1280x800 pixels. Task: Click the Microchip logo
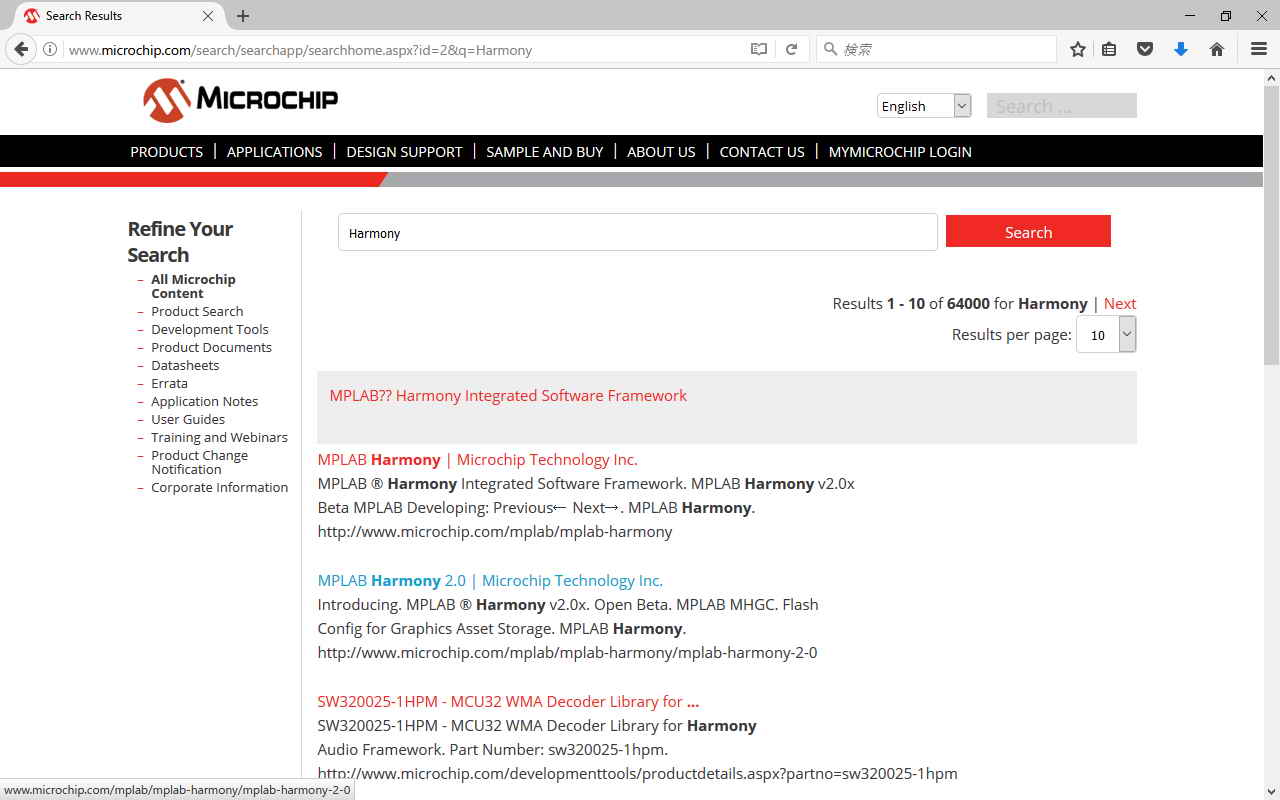(240, 100)
